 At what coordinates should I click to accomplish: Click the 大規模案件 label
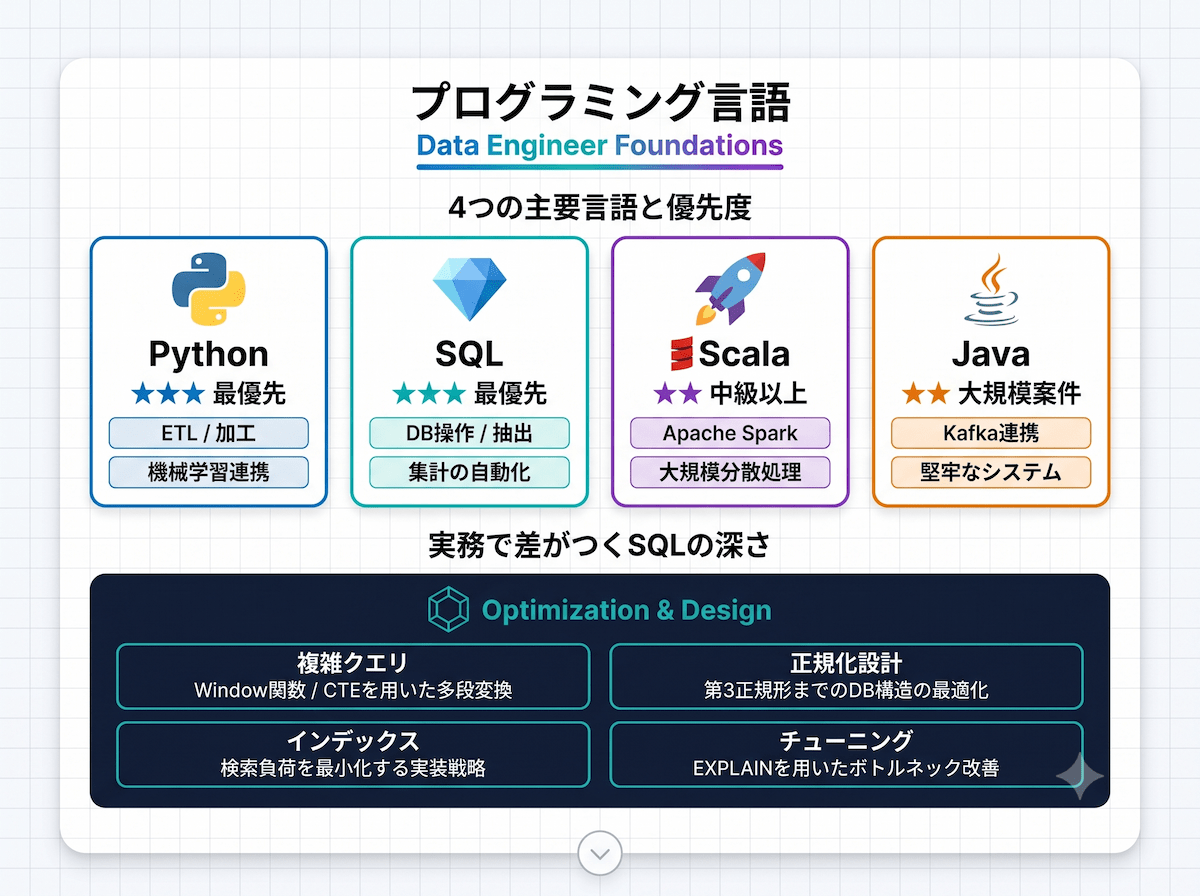pyautogui.click(x=1020, y=394)
